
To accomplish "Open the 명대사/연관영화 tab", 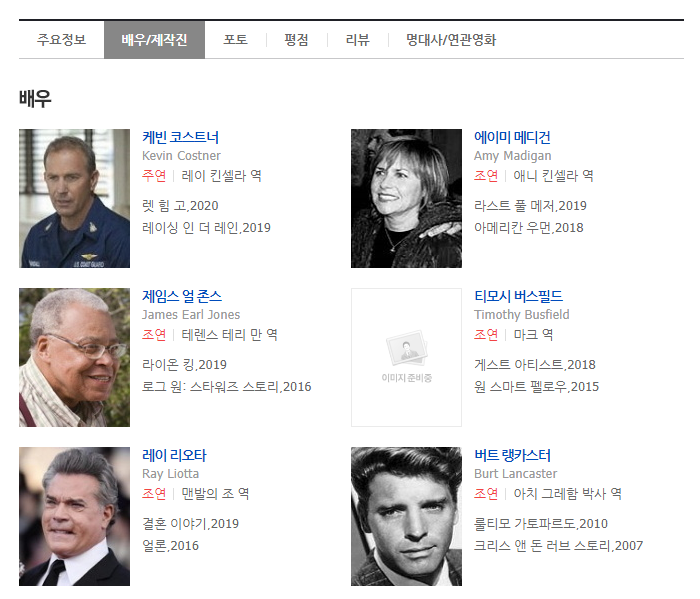I will pos(450,40).
